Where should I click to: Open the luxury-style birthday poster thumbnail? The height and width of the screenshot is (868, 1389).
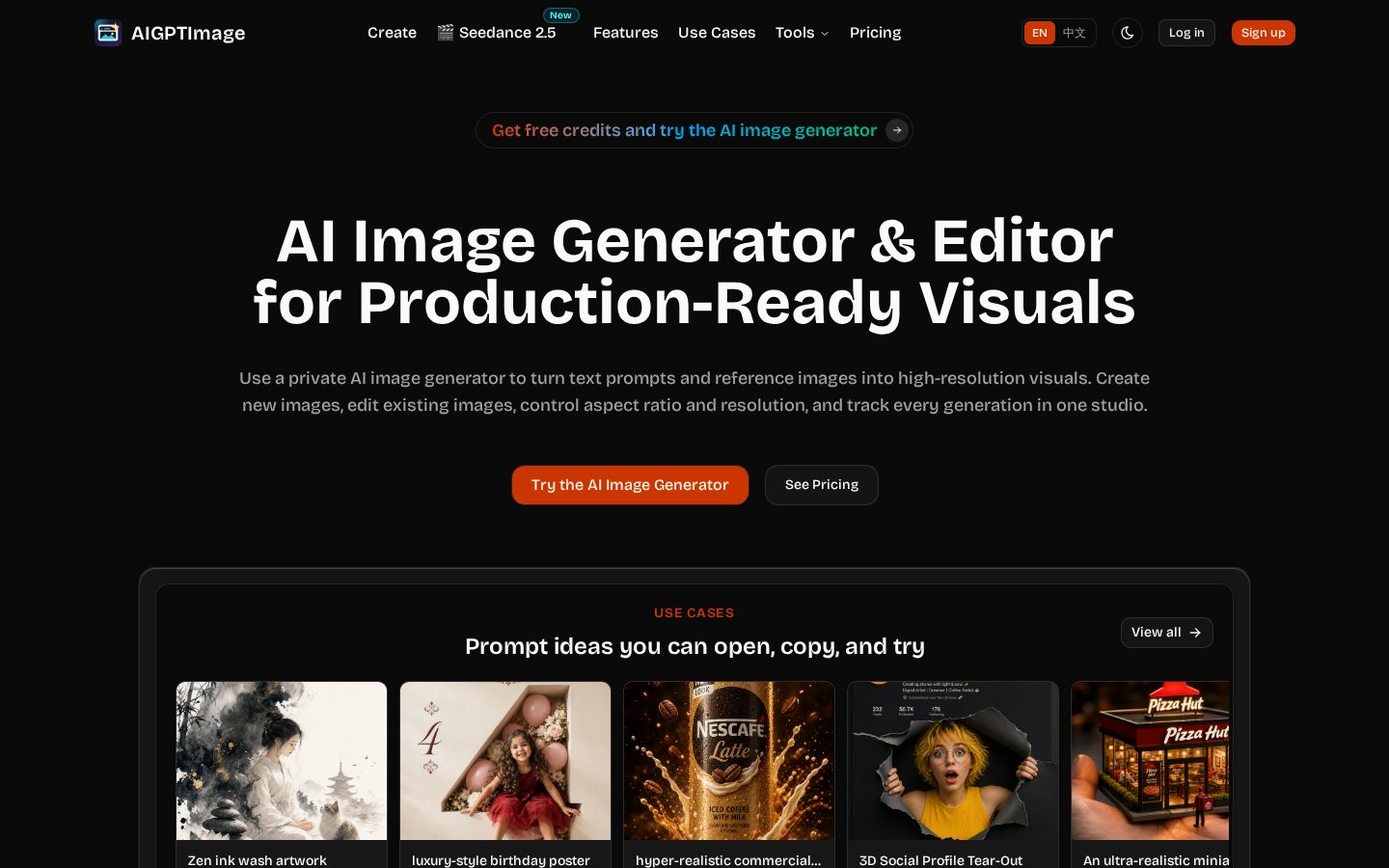505,761
